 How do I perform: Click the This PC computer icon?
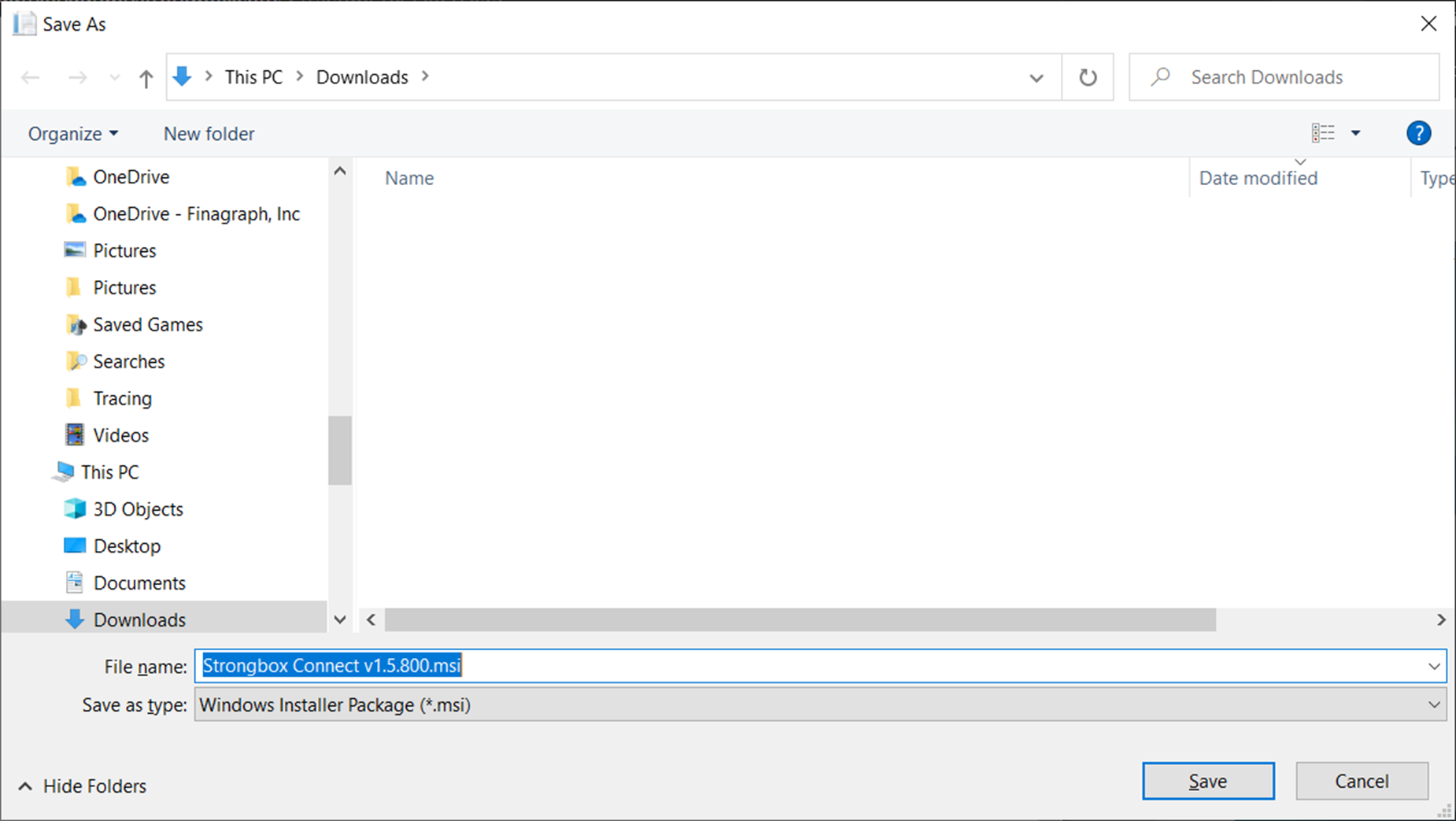(x=63, y=472)
